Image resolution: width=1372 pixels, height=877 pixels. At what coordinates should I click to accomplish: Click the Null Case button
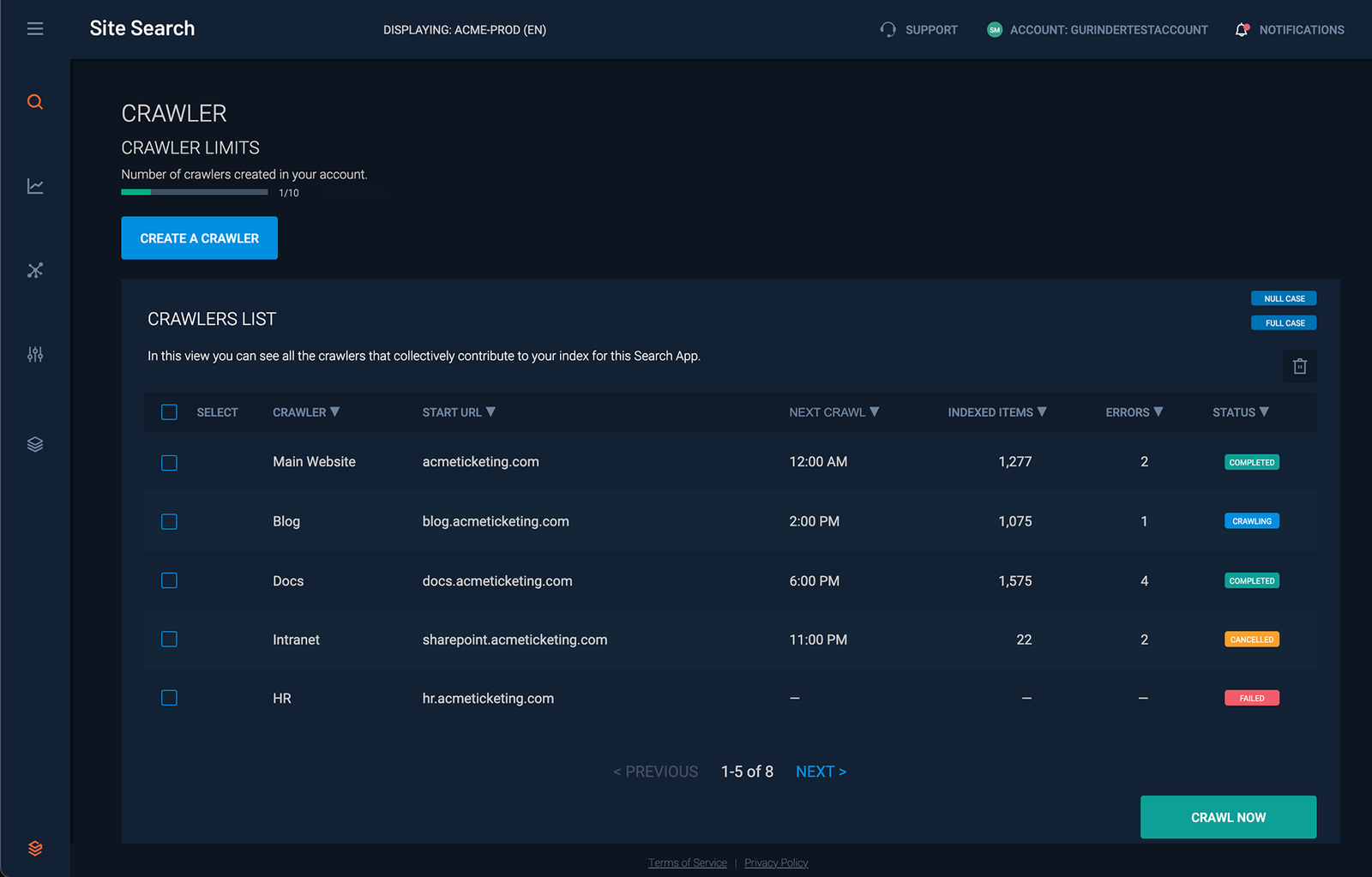click(x=1284, y=298)
